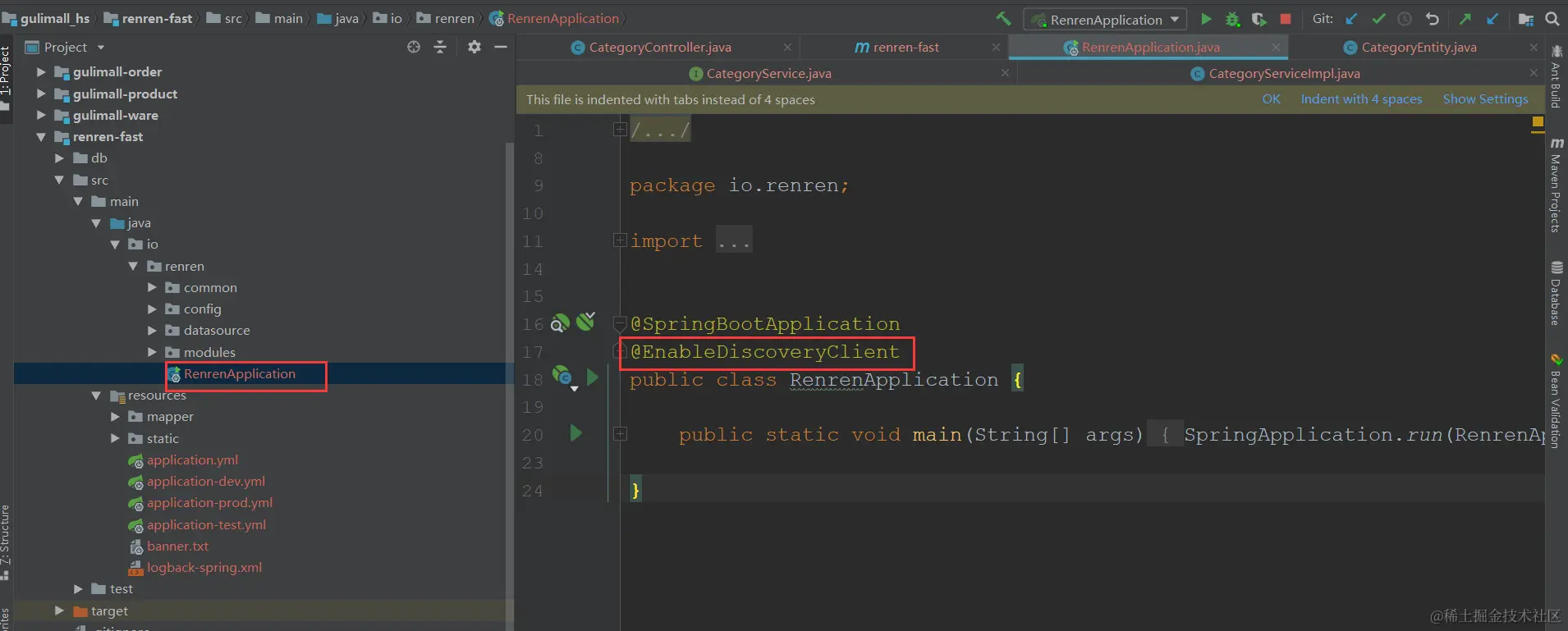
Task: Collapse the resources folder
Action: coord(96,396)
